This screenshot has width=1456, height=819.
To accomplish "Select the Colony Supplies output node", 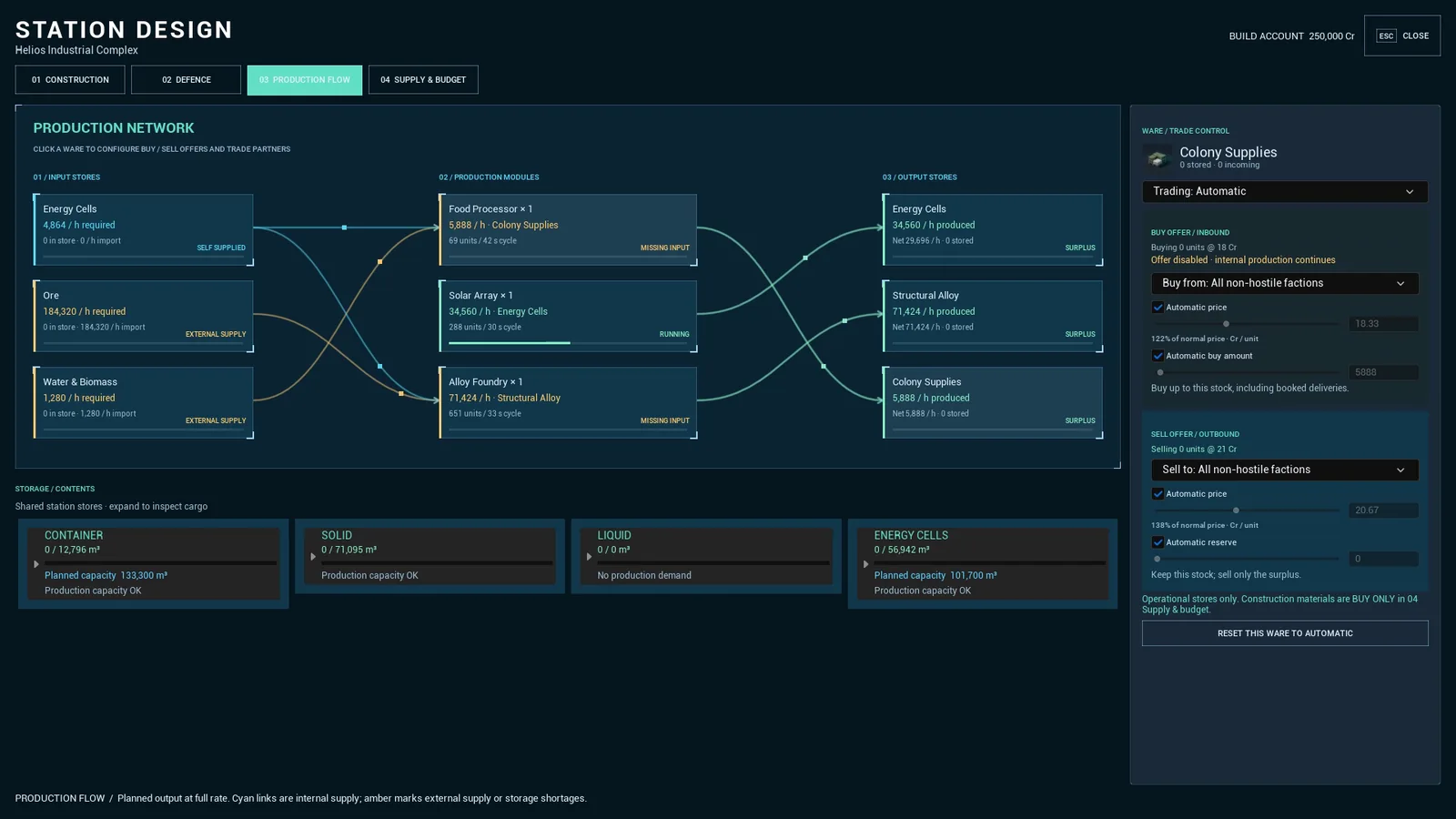I will tap(993, 402).
